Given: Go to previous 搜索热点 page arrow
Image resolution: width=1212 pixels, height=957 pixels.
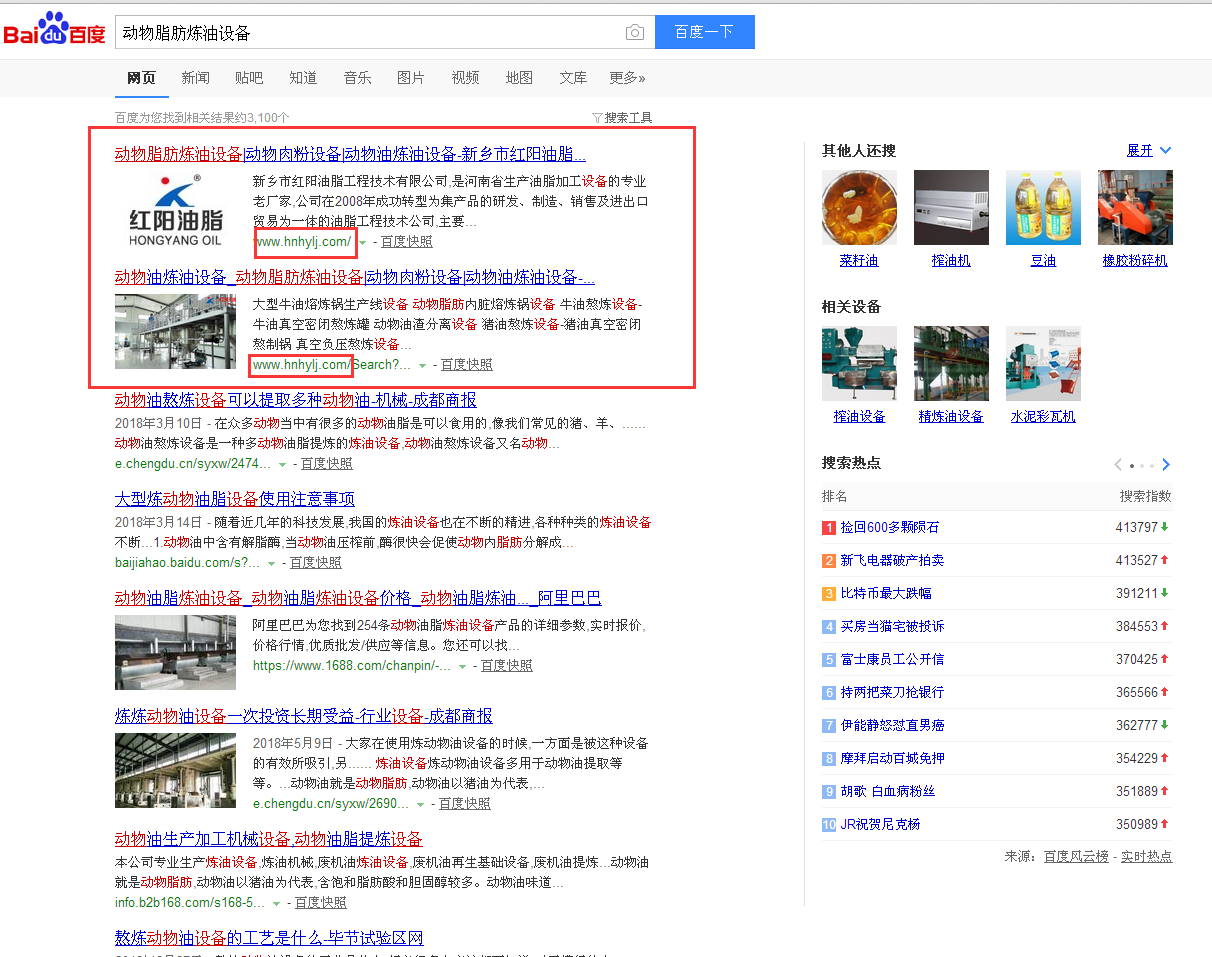Looking at the screenshot, I should tap(1119, 465).
